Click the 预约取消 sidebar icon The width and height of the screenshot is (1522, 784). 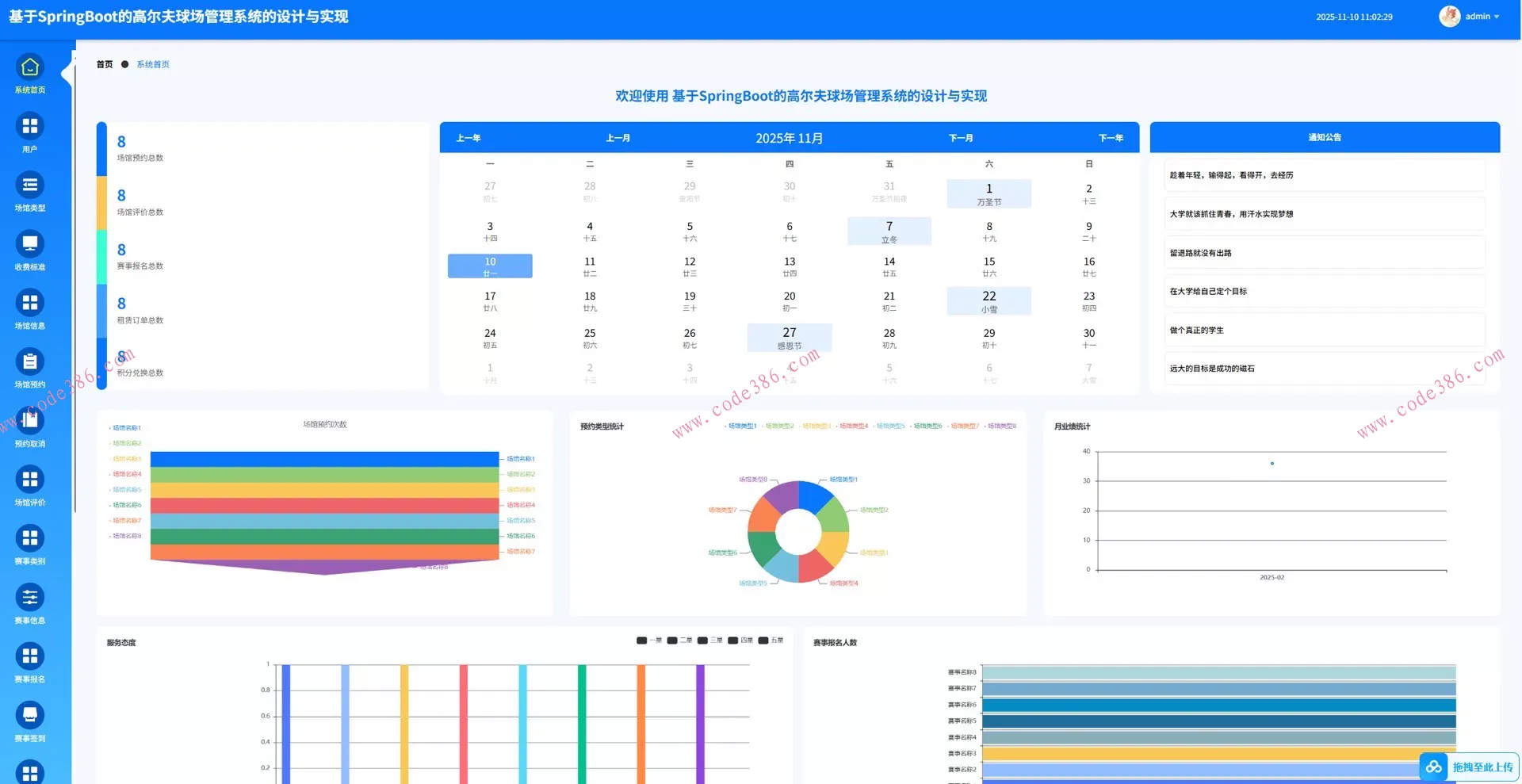point(29,421)
